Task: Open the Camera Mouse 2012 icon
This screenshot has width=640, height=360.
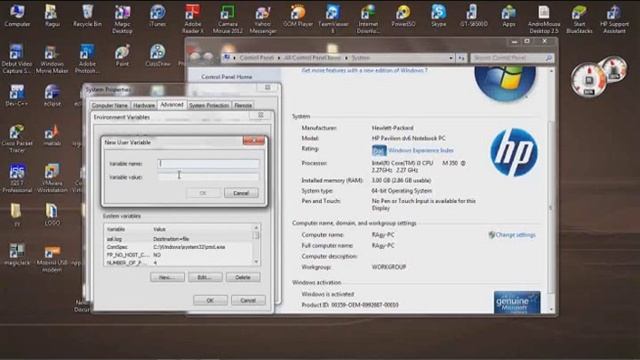Action: click(x=227, y=19)
